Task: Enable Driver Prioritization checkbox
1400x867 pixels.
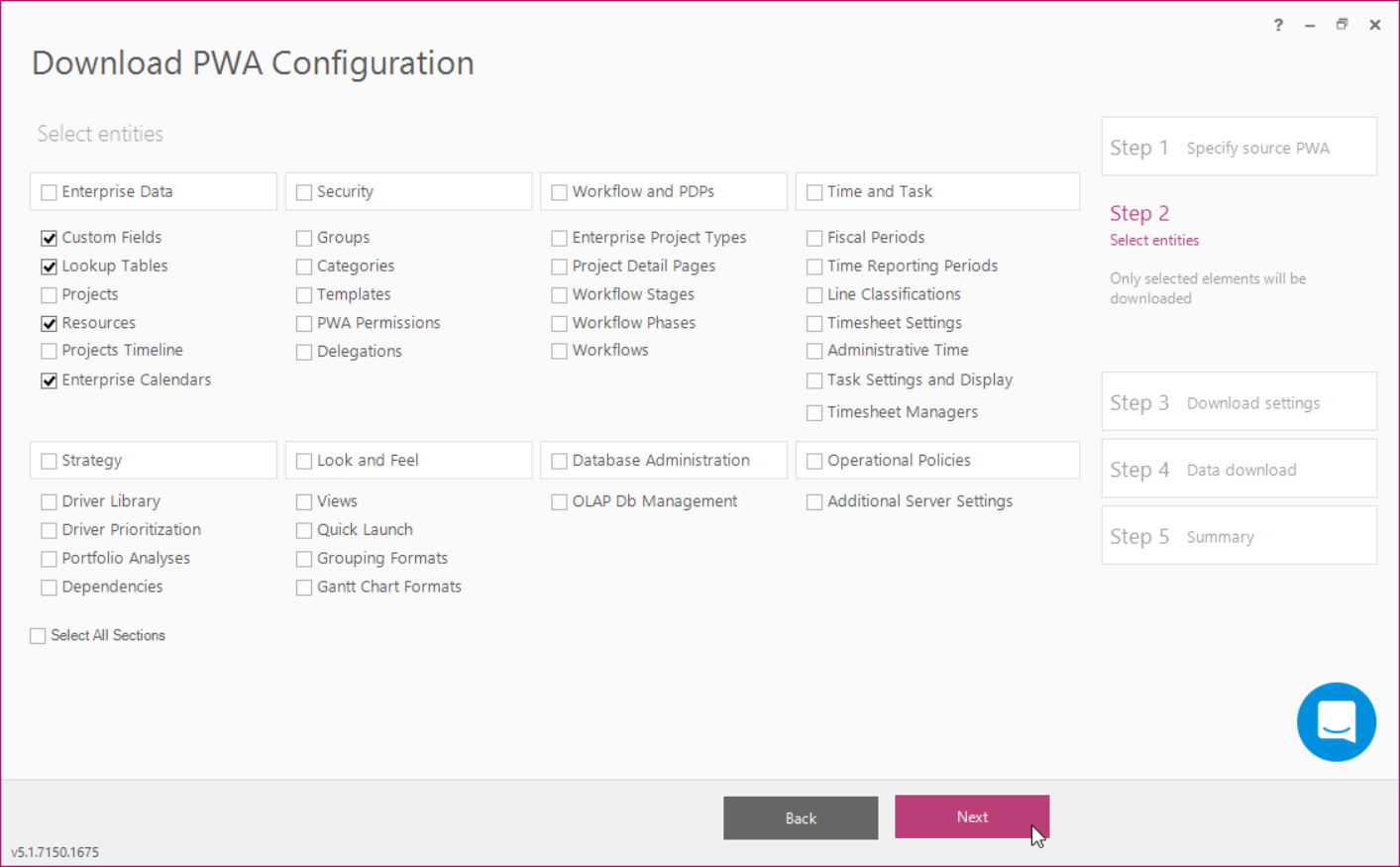Action: [49, 530]
